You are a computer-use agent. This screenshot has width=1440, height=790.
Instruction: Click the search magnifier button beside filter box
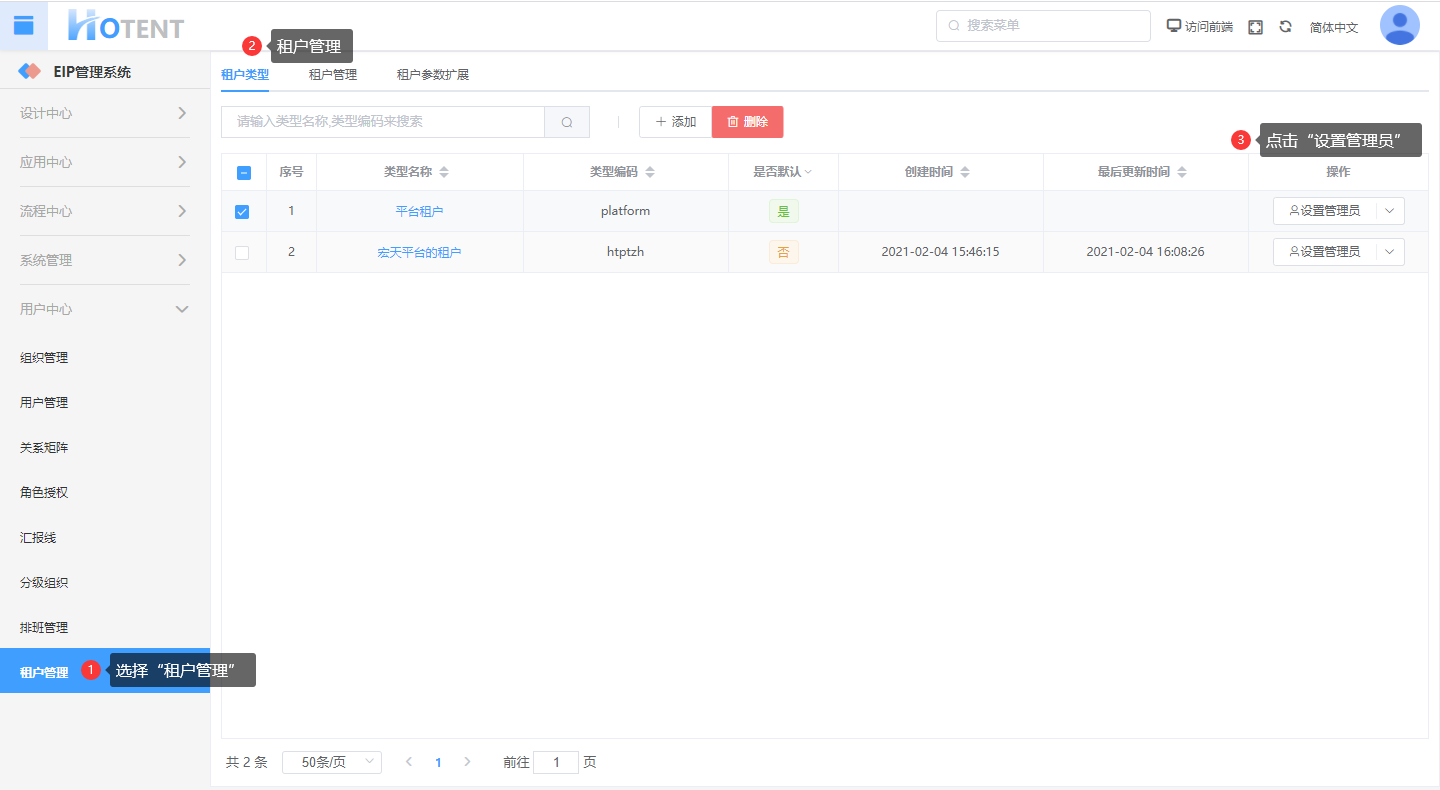point(567,122)
